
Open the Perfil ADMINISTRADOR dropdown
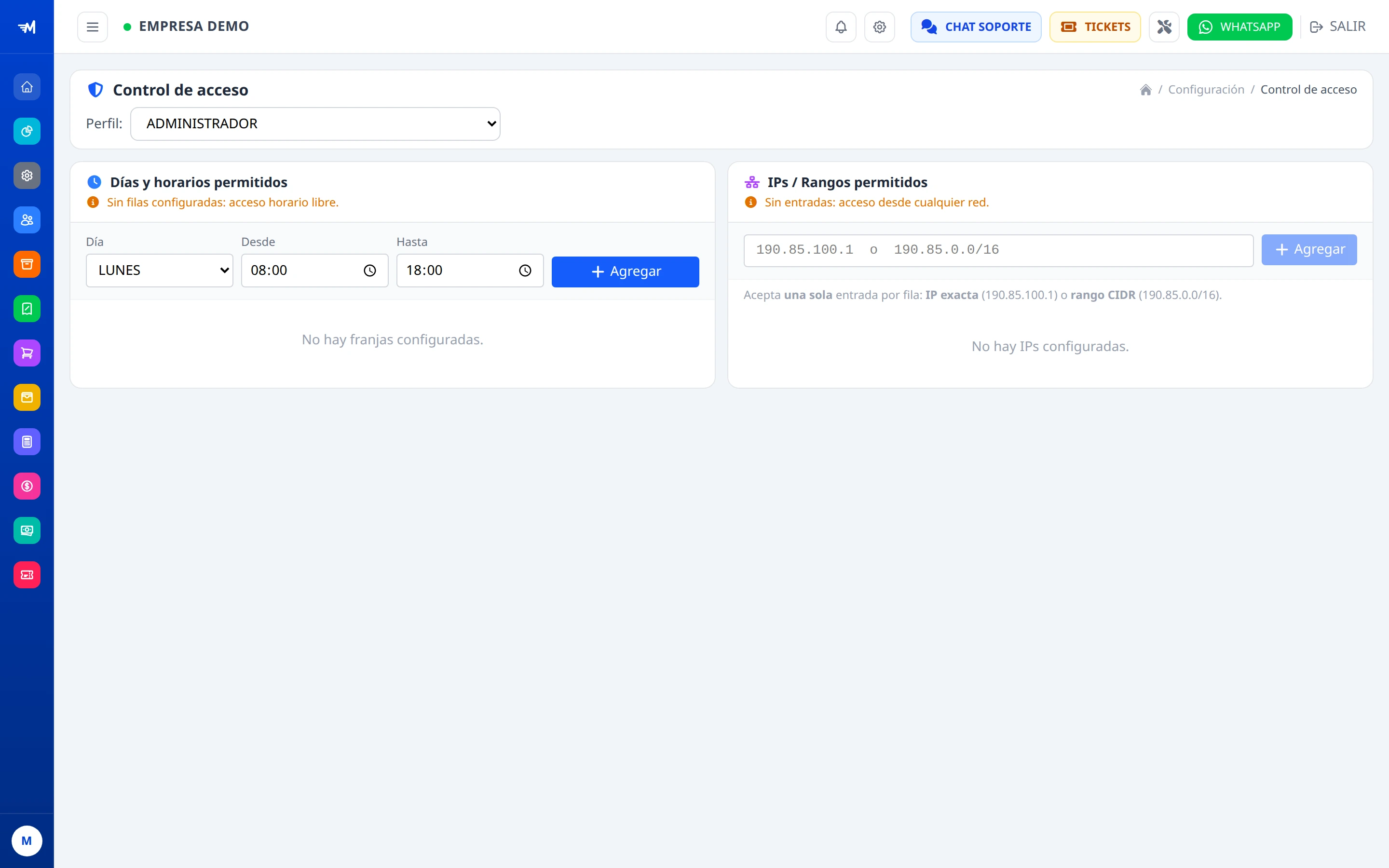tap(315, 124)
